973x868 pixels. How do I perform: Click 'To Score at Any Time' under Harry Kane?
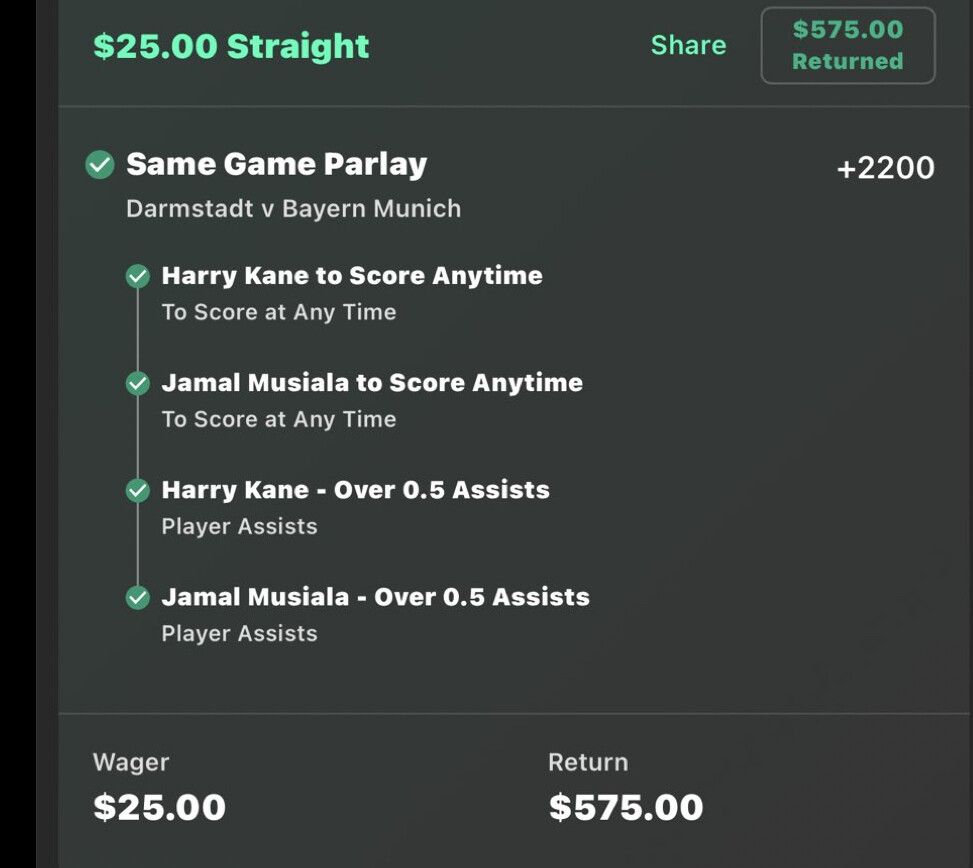(279, 312)
